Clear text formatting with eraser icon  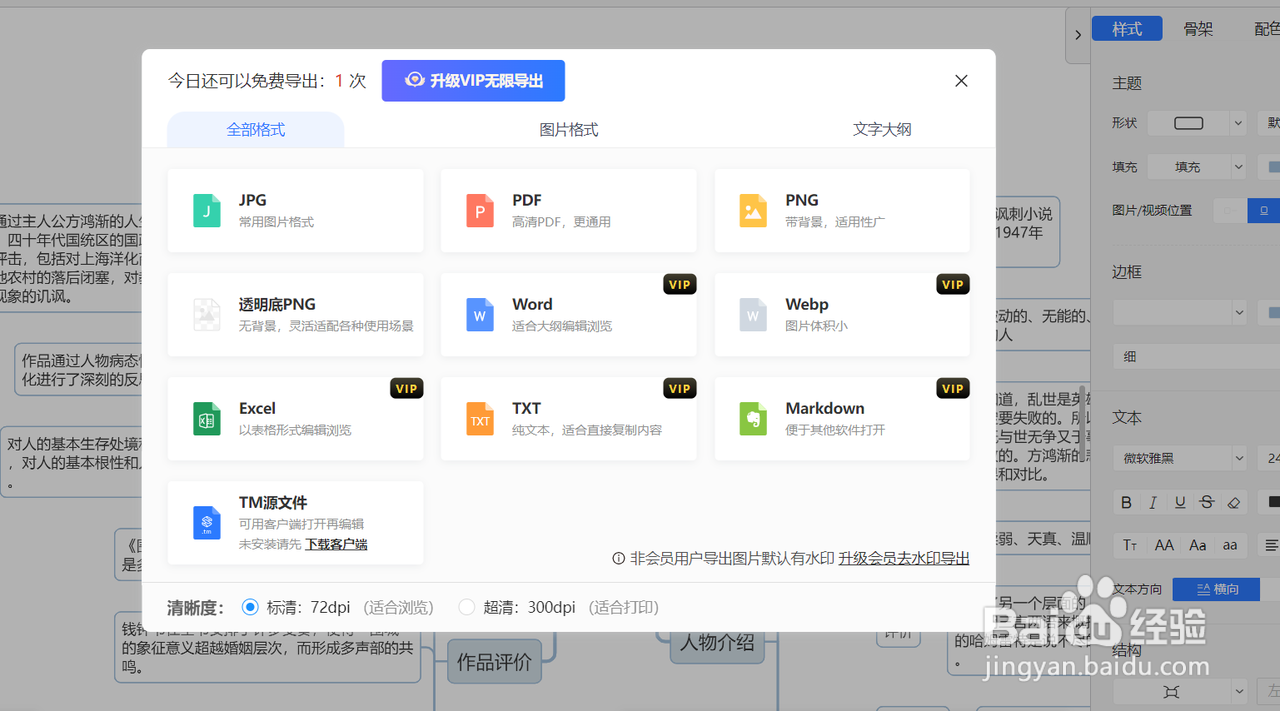pos(1234,502)
